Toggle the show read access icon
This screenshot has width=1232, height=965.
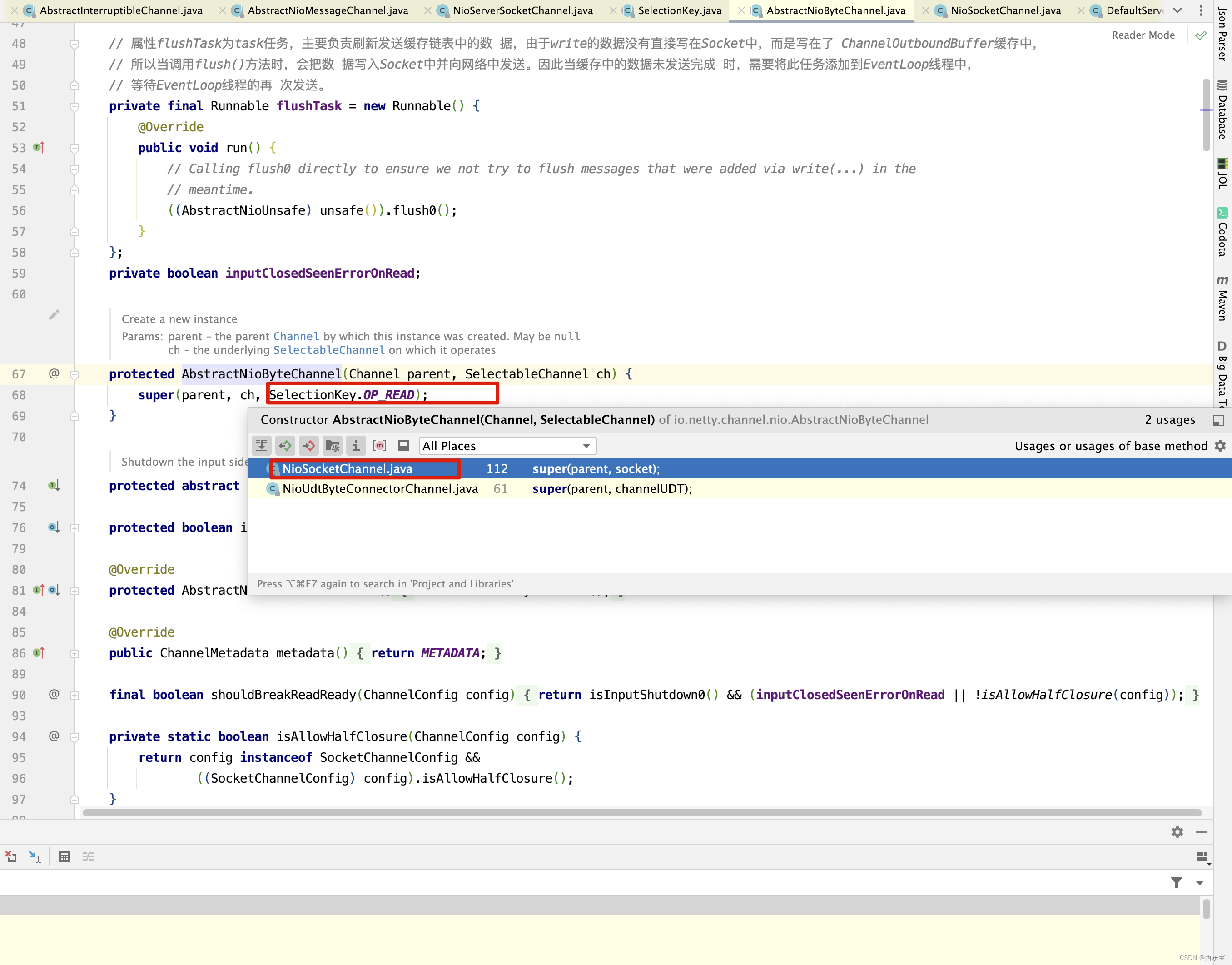[285, 446]
